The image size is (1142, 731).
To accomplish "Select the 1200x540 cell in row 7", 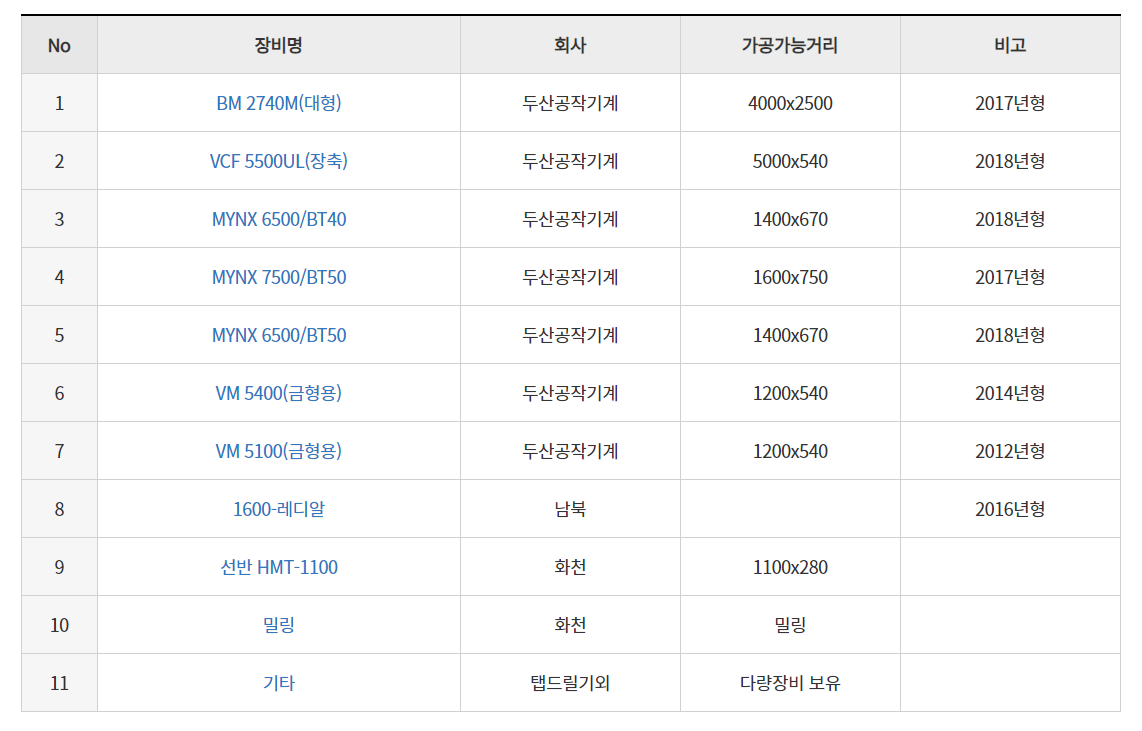I will tap(790, 451).
